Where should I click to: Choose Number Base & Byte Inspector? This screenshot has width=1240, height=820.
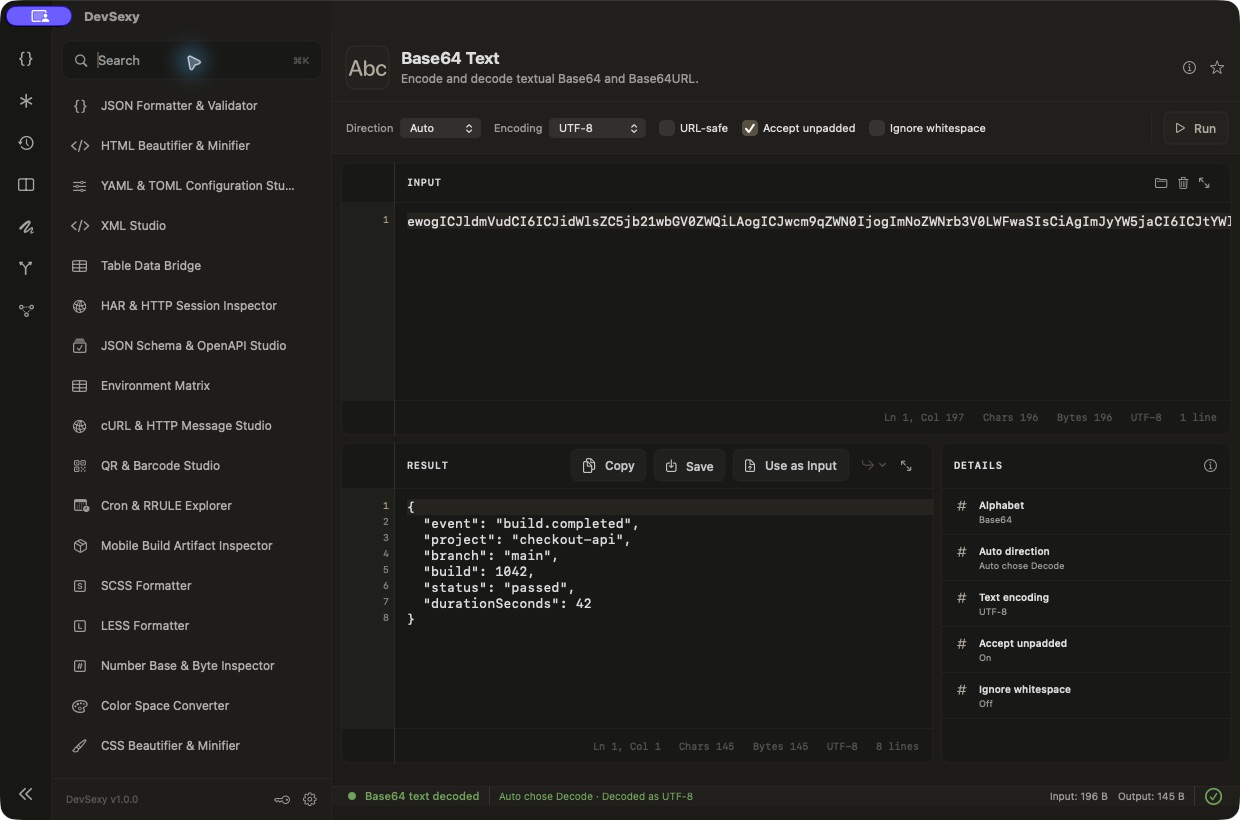tap(191, 666)
